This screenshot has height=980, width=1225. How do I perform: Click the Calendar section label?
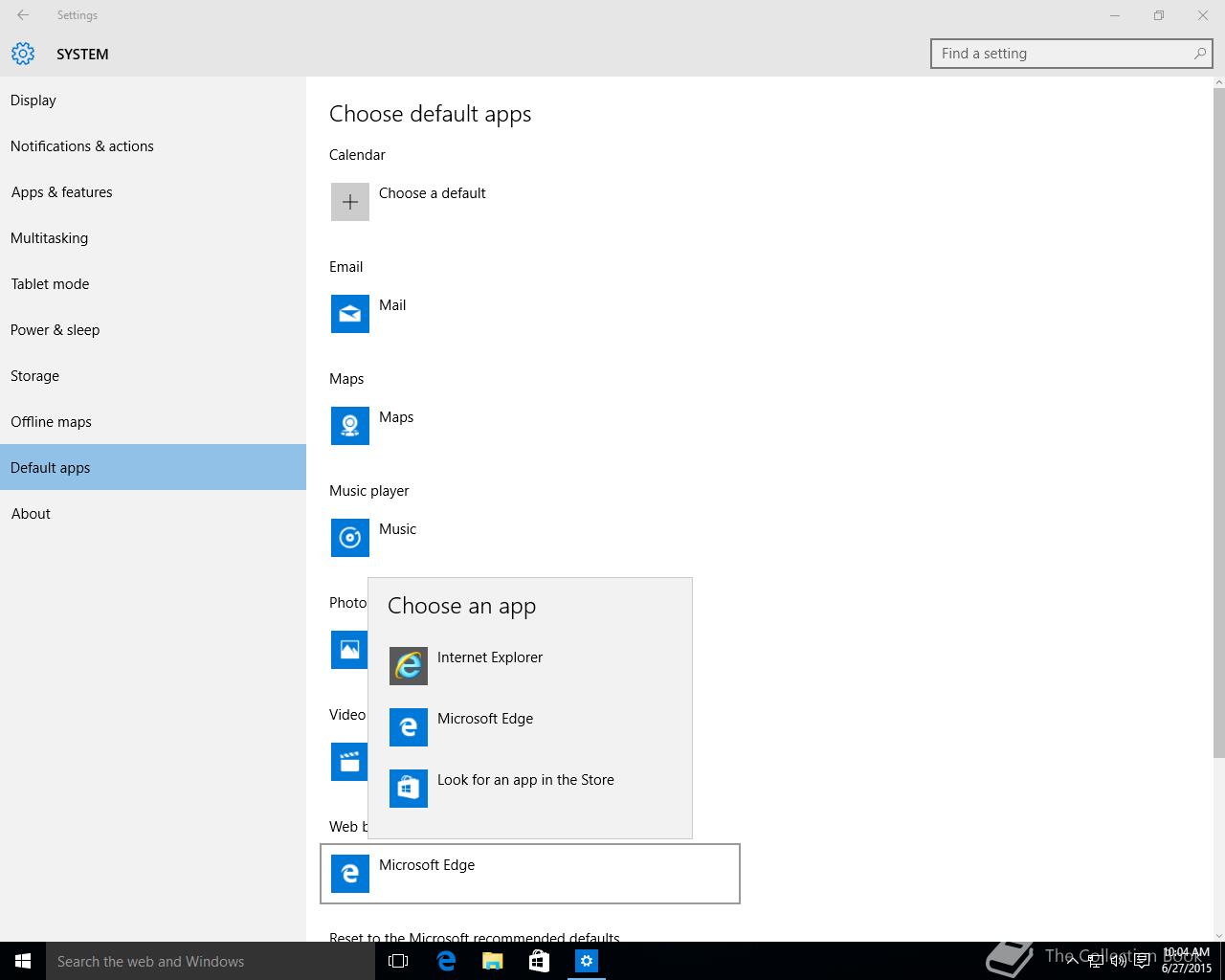pos(357,154)
